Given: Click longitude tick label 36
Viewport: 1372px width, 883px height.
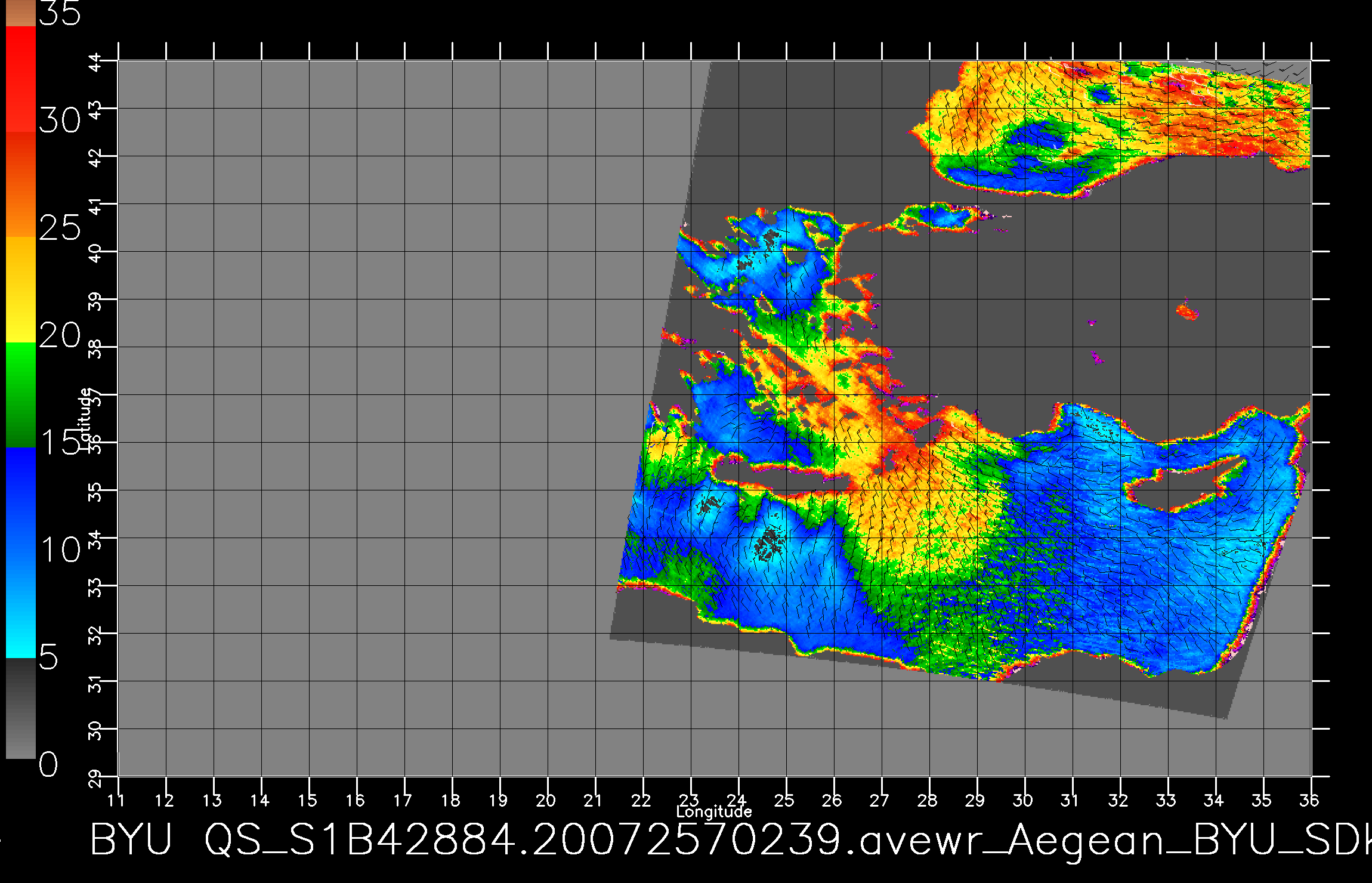Looking at the screenshot, I should tap(1309, 800).
